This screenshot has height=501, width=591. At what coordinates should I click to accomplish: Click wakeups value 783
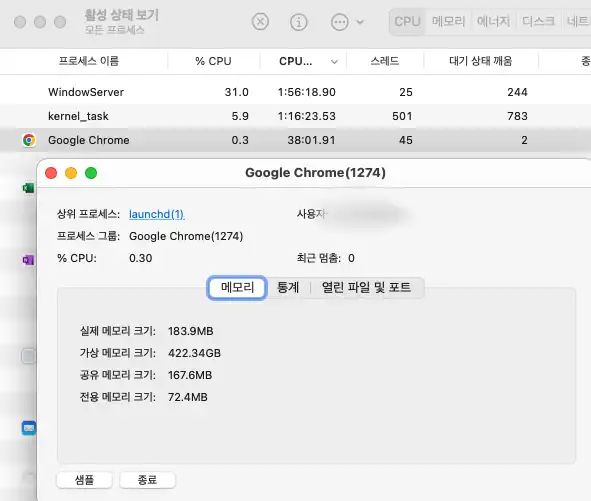517,116
